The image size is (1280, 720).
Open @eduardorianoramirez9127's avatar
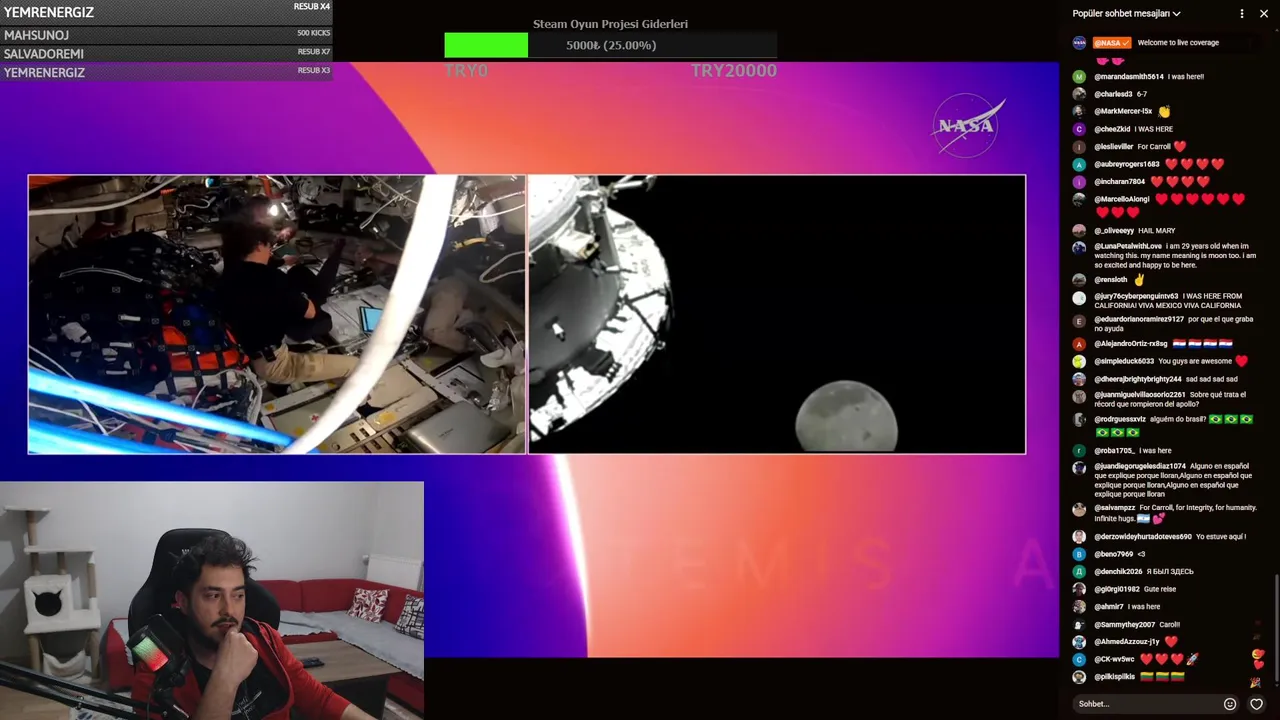coord(1079,321)
